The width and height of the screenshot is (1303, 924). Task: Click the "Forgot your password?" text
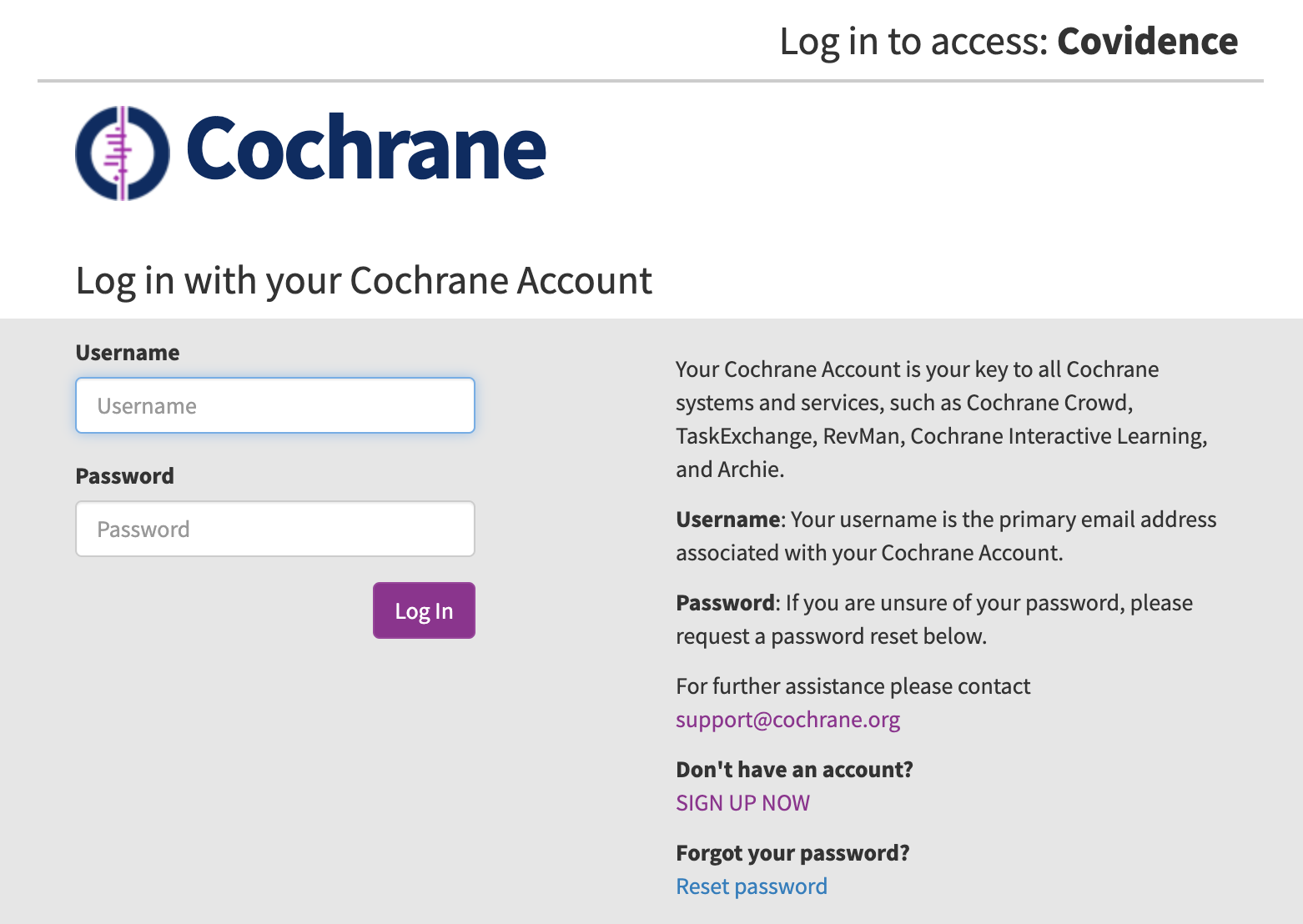pos(792,853)
